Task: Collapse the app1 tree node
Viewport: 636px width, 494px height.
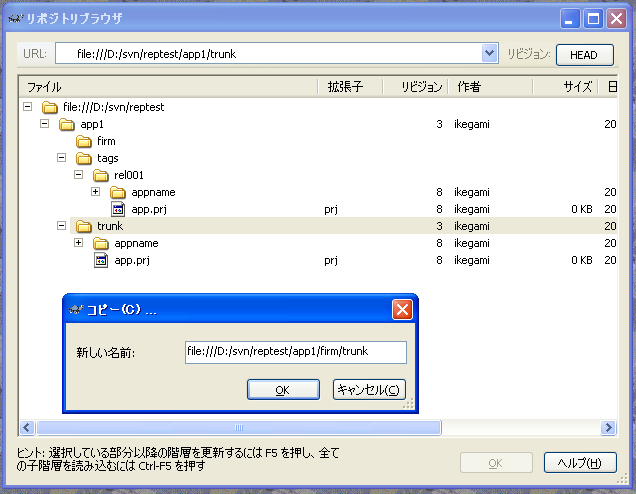Action: click(x=45, y=124)
